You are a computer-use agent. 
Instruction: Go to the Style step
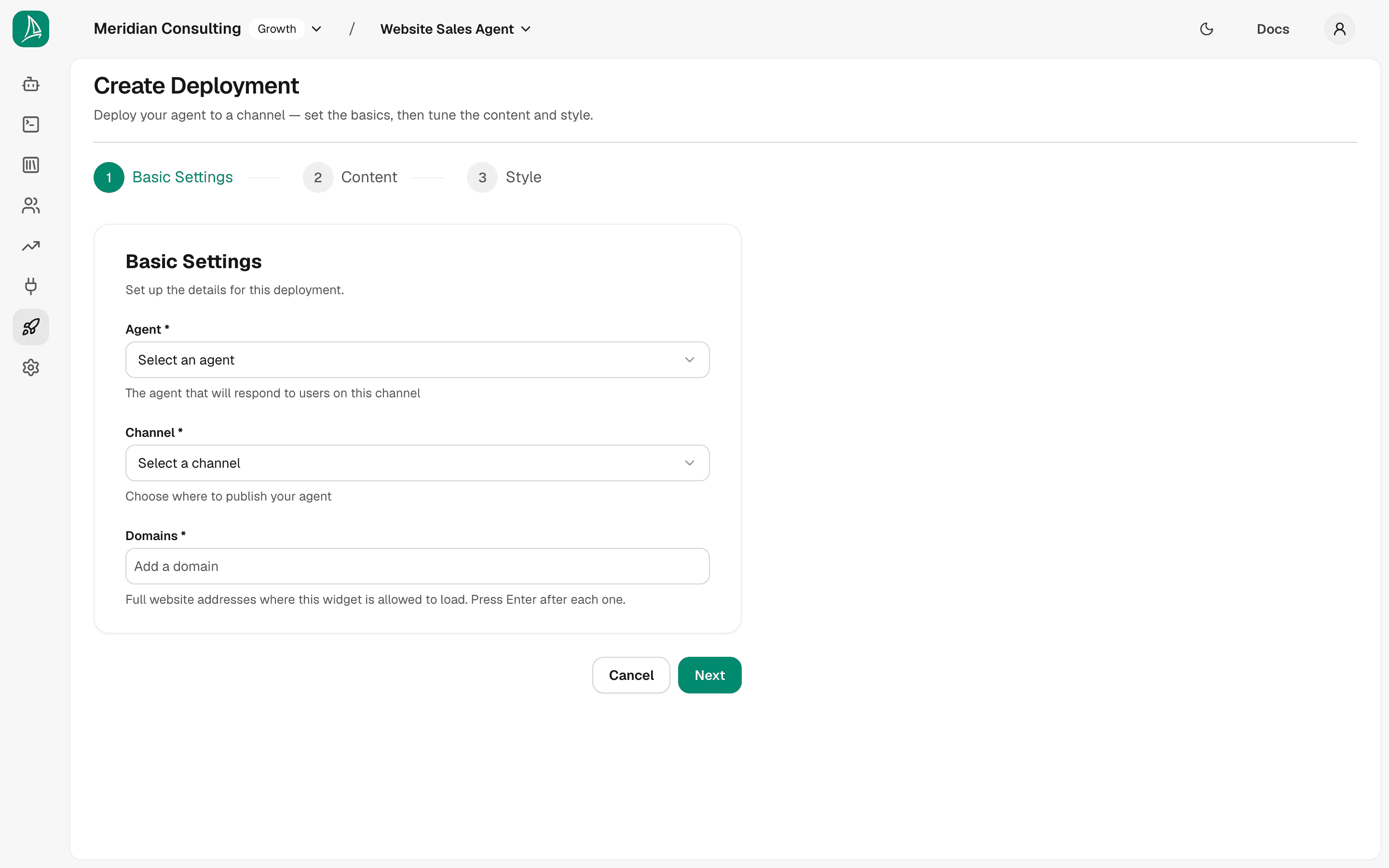pos(504,177)
